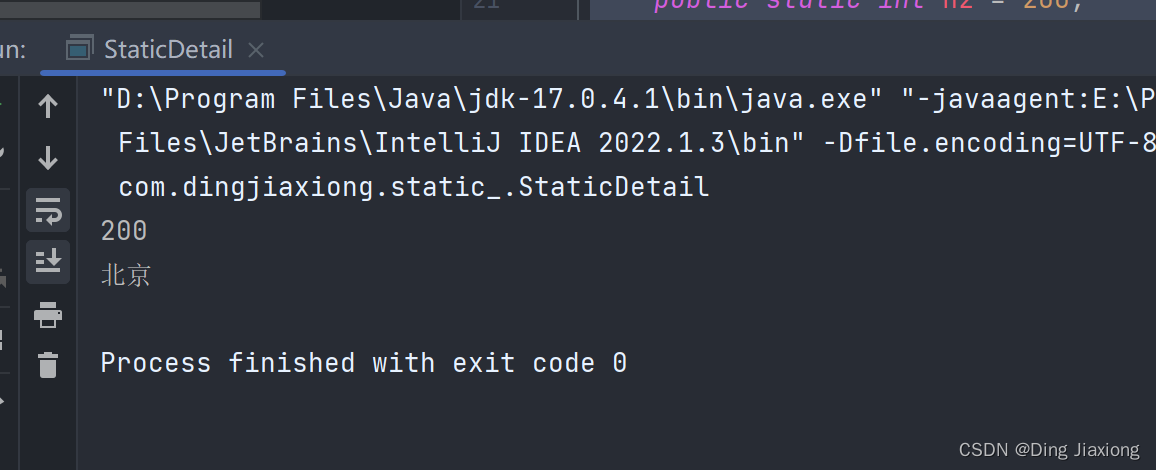Select the StaticDetail run tab
This screenshot has width=1156, height=470.
(167, 49)
